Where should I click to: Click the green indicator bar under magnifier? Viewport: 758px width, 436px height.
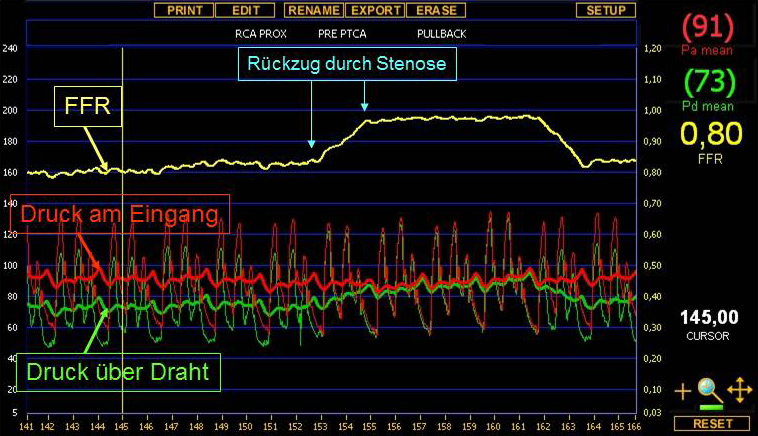coord(711,407)
